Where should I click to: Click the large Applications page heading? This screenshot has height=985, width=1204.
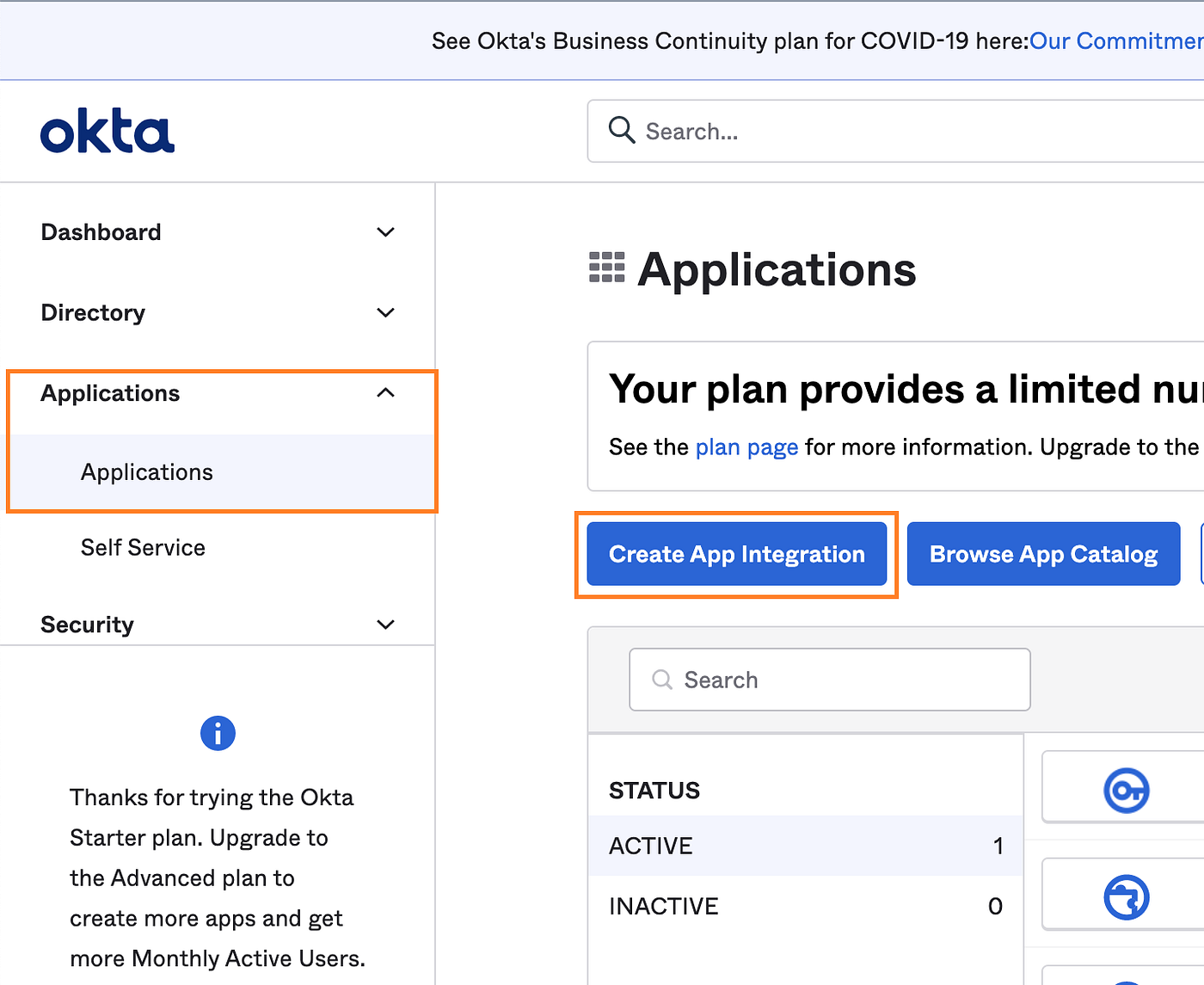pyautogui.click(x=777, y=269)
